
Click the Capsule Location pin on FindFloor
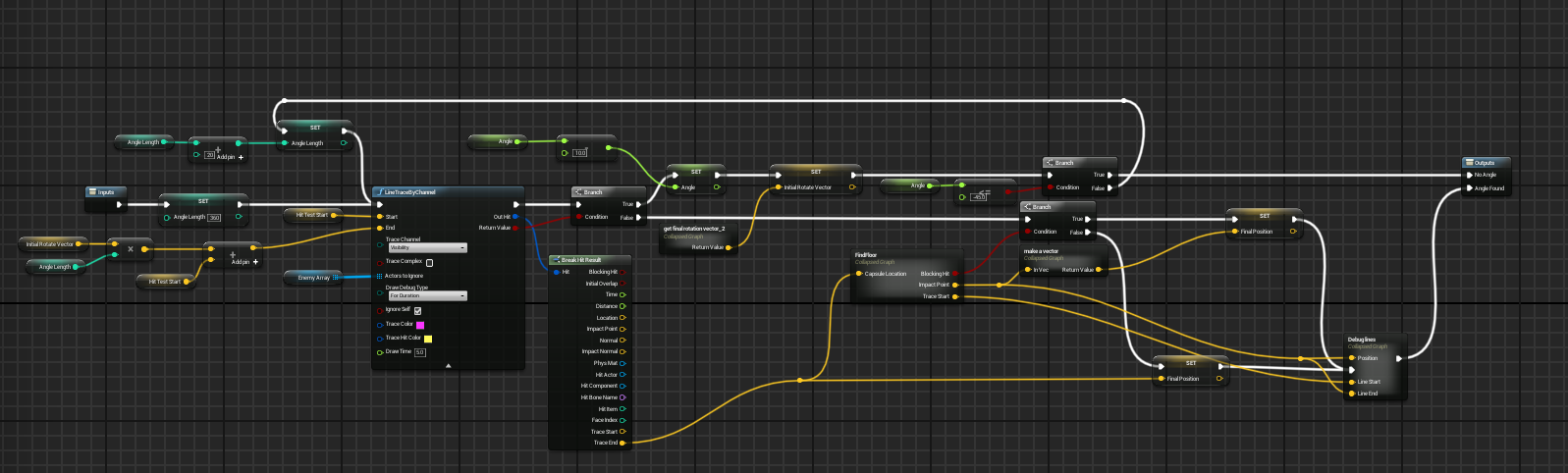[859, 274]
